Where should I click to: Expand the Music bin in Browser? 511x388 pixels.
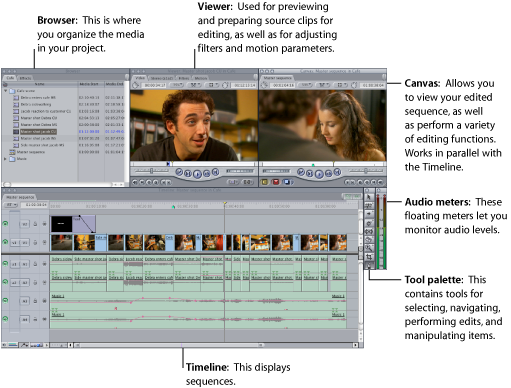point(5,159)
